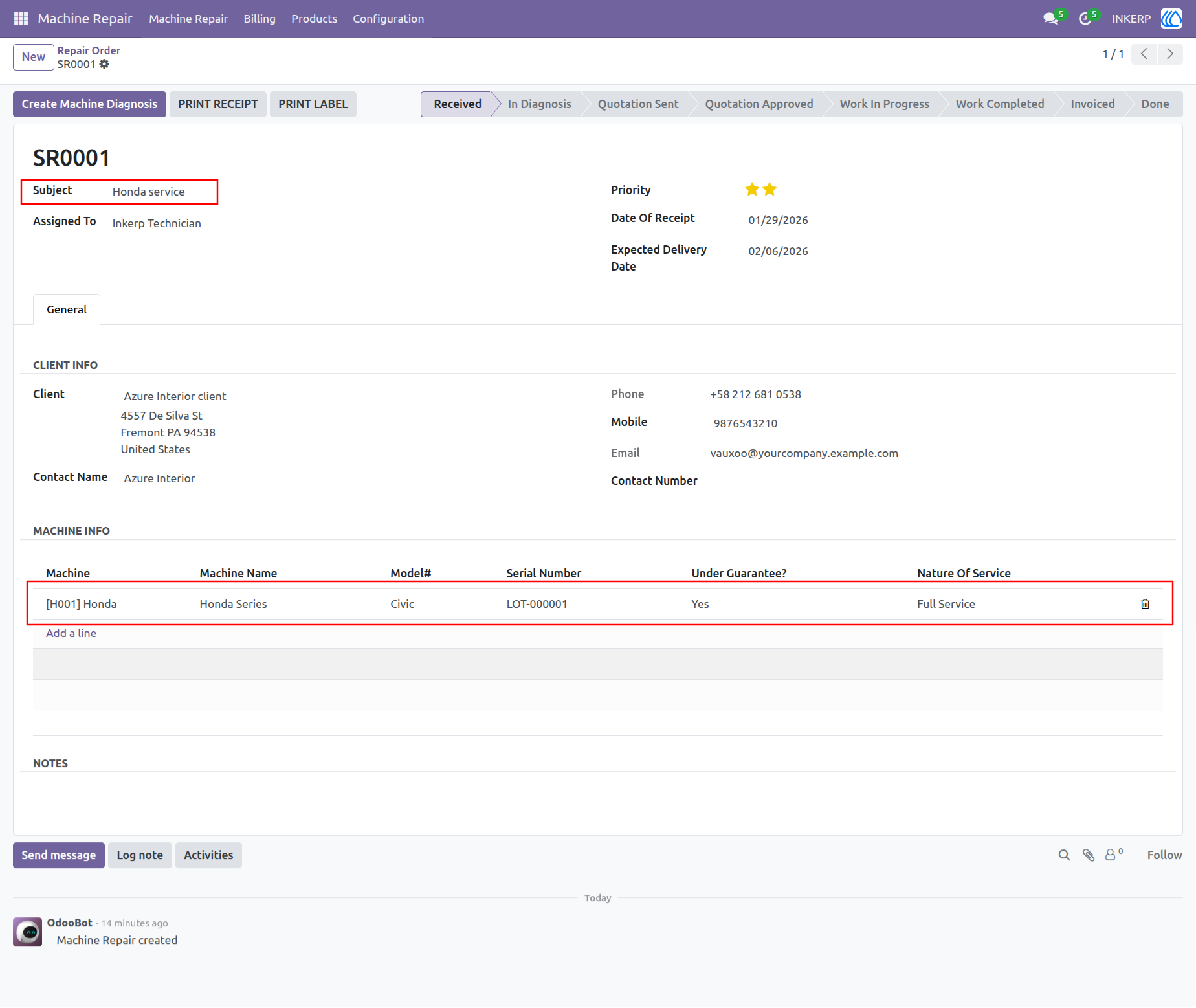This screenshot has width=1196, height=1008.
Task: Click PRINT RECEIPT button
Action: coord(217,104)
